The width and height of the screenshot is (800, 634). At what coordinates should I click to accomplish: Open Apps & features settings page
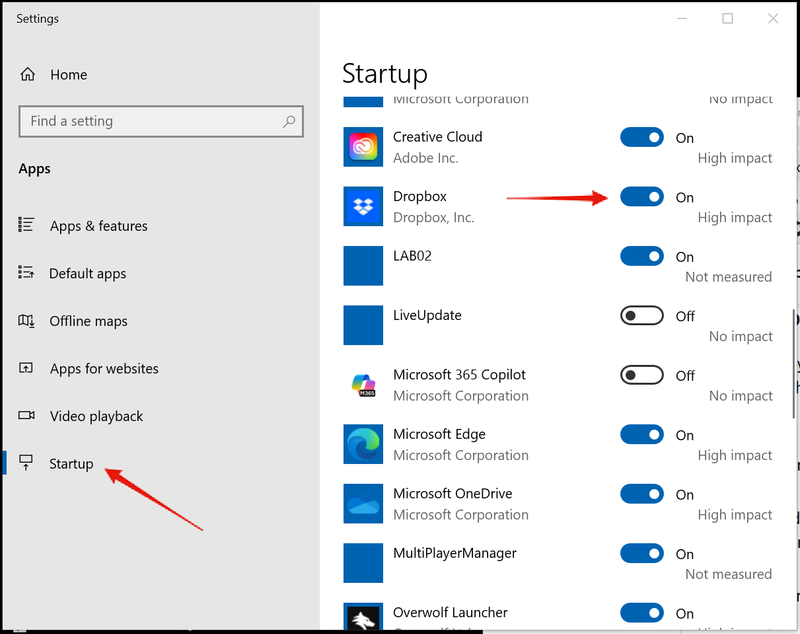pyautogui.click(x=98, y=226)
